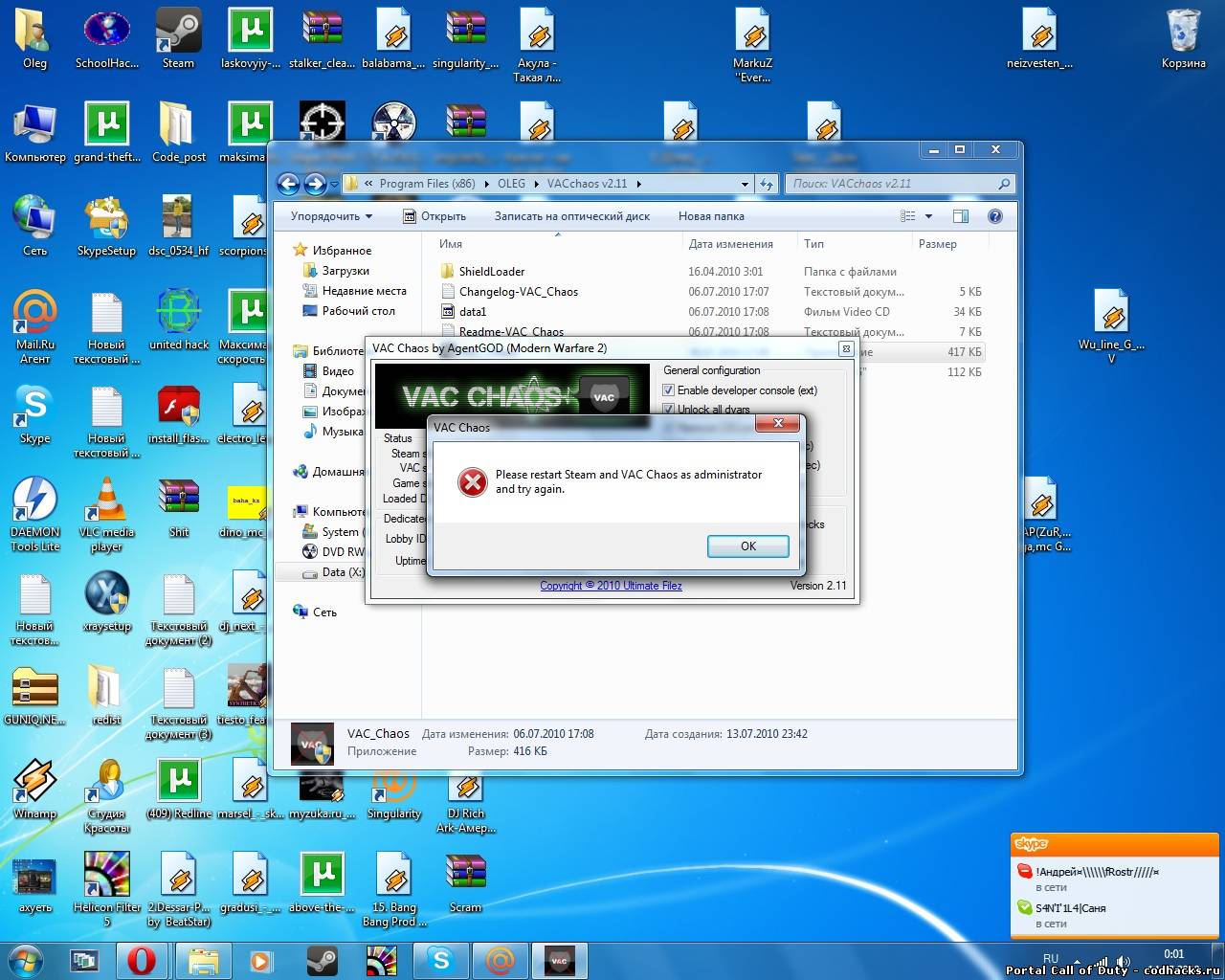The image size is (1225, 980).
Task: Open the address bar history dropdown
Action: 745,184
